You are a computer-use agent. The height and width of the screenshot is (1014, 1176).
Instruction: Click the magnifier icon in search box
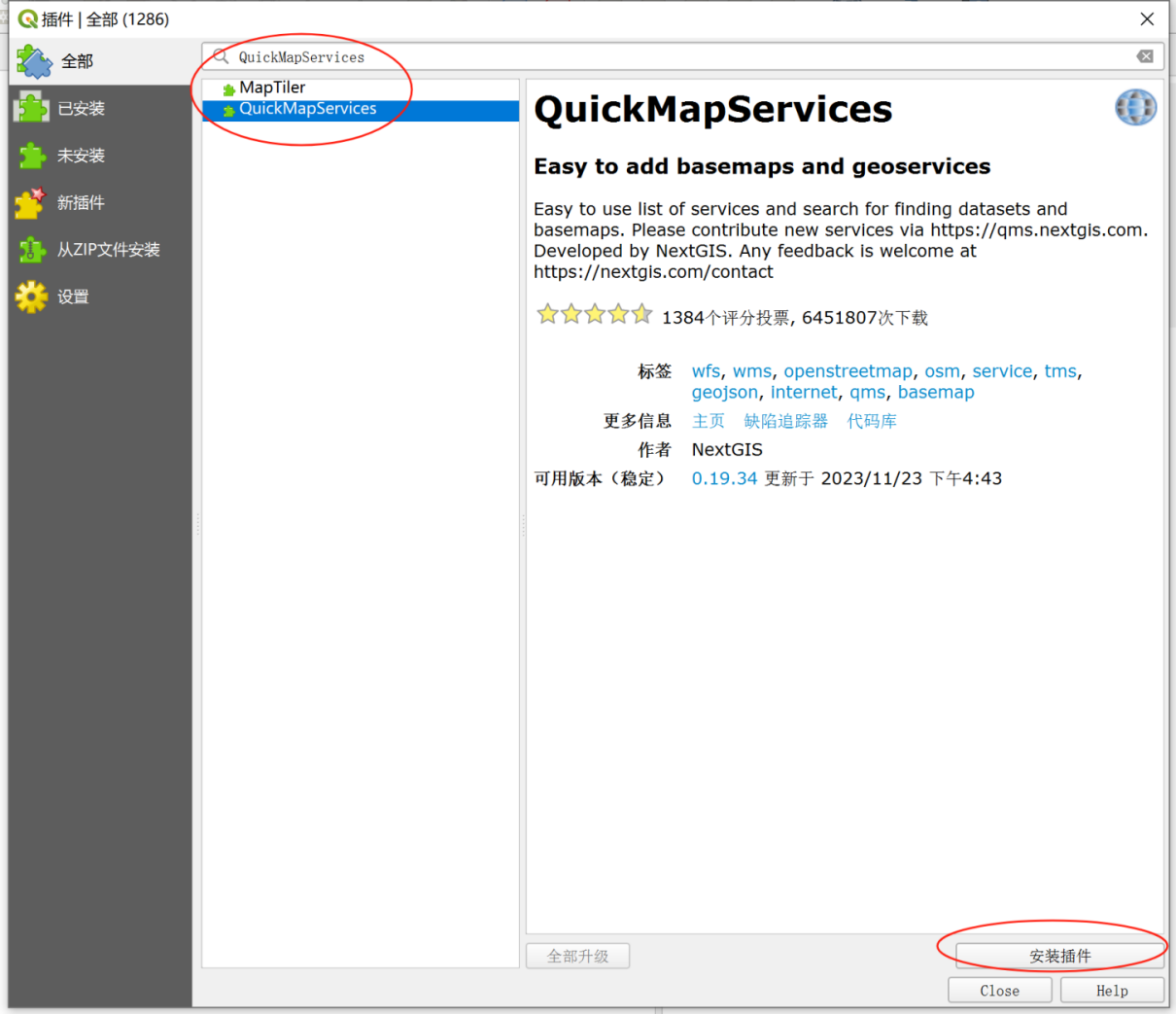[x=222, y=56]
